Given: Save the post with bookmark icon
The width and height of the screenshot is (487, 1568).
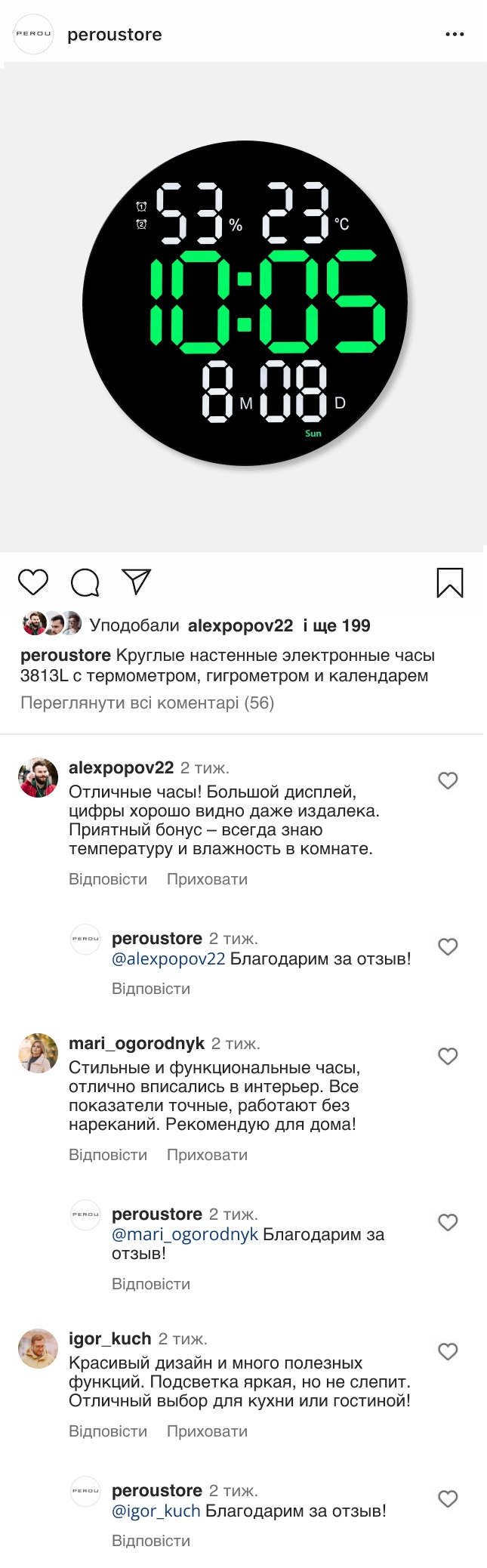Looking at the screenshot, I should (x=450, y=582).
